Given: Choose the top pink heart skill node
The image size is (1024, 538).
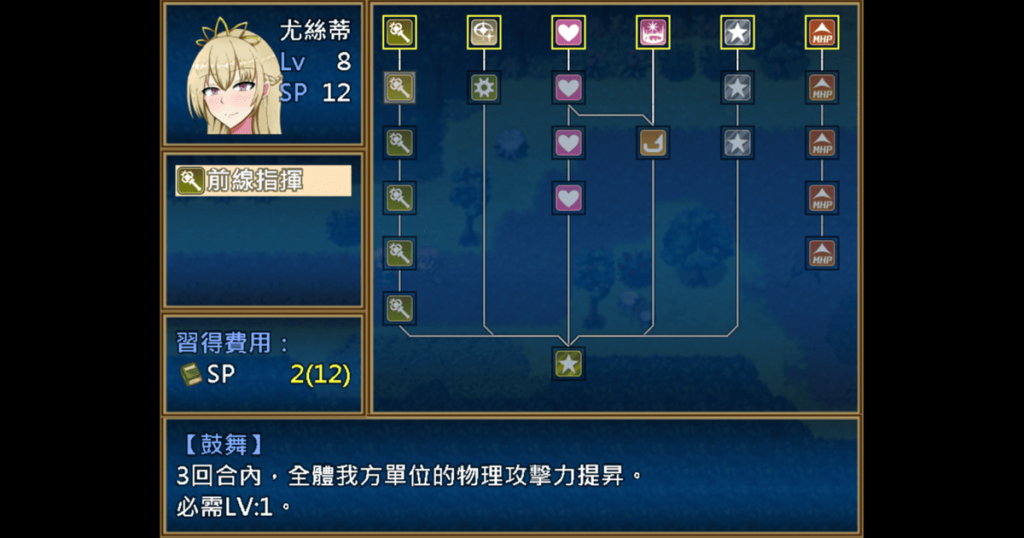Looking at the screenshot, I should pos(568,32).
